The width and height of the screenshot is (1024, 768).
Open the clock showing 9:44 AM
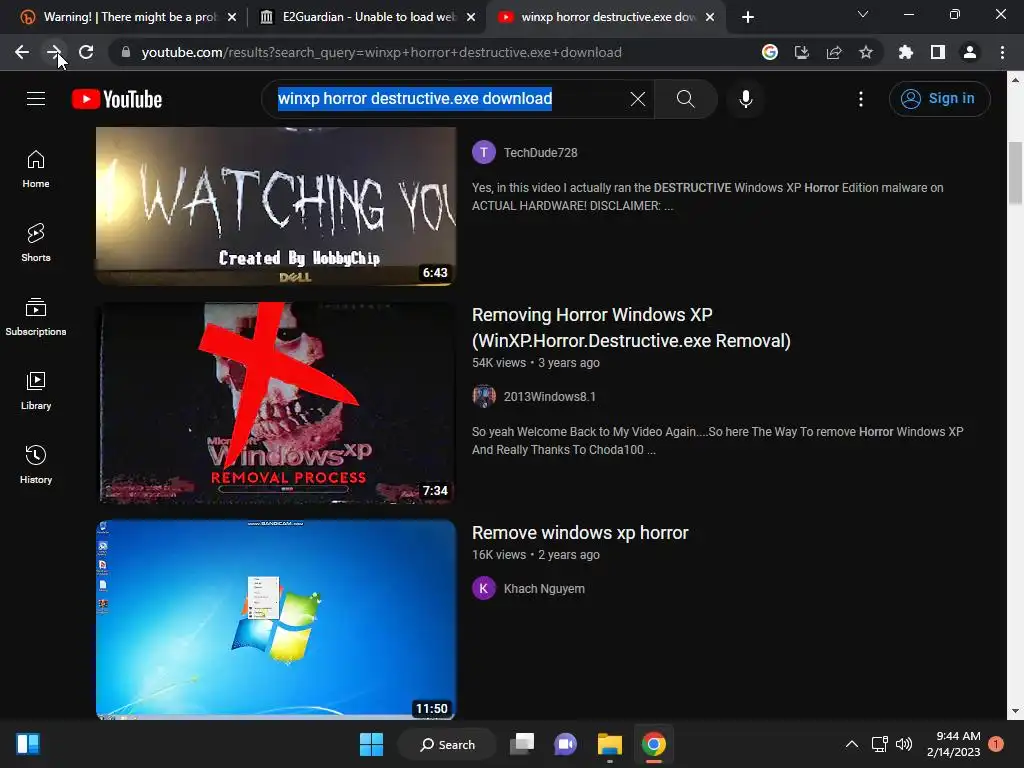tap(953, 744)
